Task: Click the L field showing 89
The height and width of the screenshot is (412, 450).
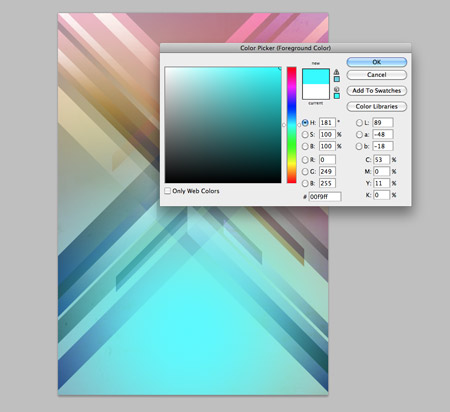Action: click(x=383, y=123)
